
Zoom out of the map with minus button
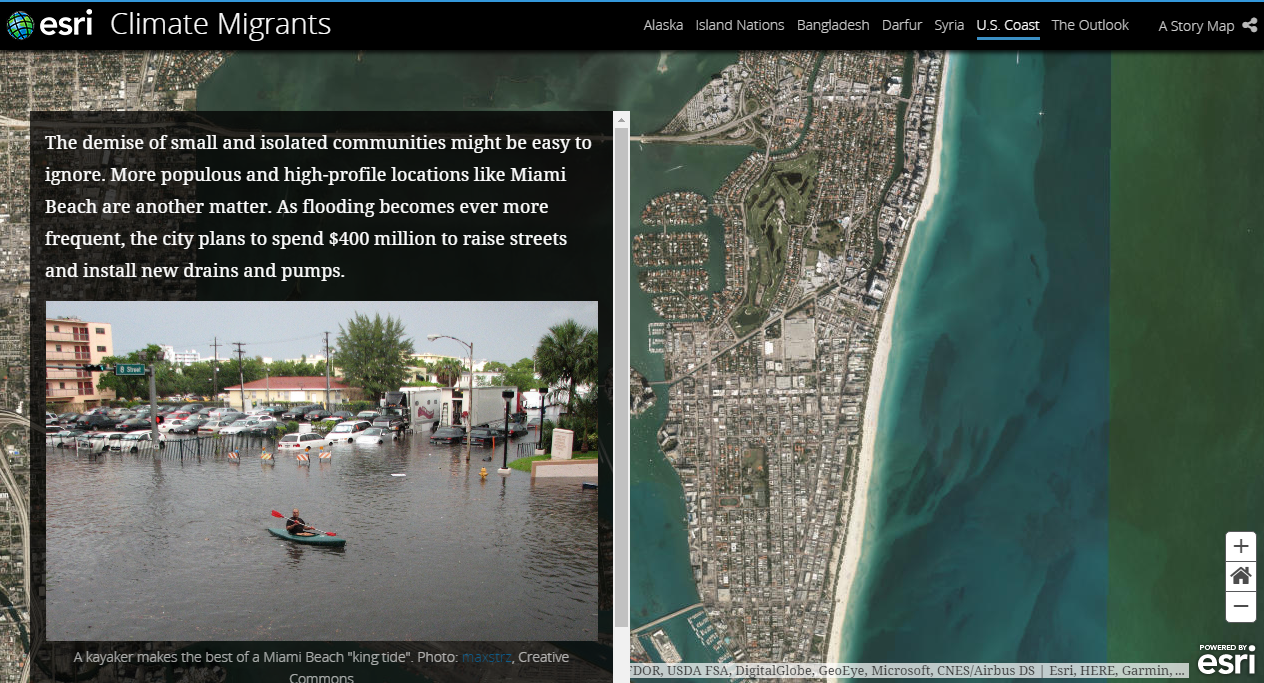click(1241, 606)
